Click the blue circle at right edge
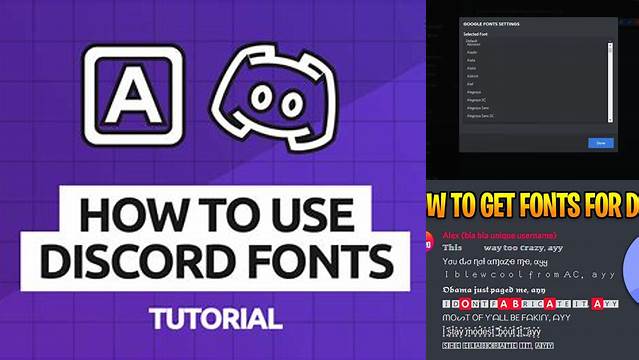Image resolution: width=639 pixels, height=360 pixels. coord(632,269)
